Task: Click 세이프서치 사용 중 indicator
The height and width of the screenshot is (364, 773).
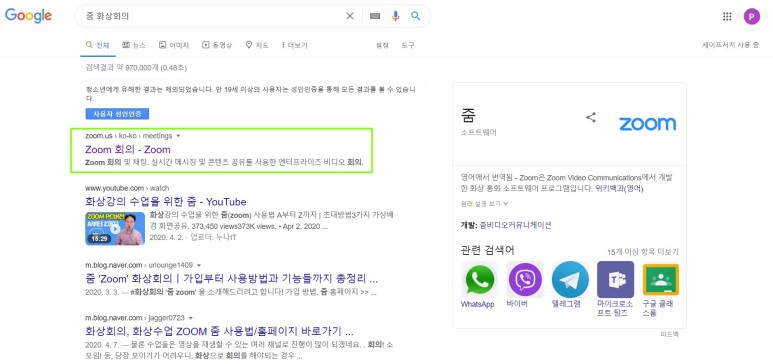Action: pos(731,45)
